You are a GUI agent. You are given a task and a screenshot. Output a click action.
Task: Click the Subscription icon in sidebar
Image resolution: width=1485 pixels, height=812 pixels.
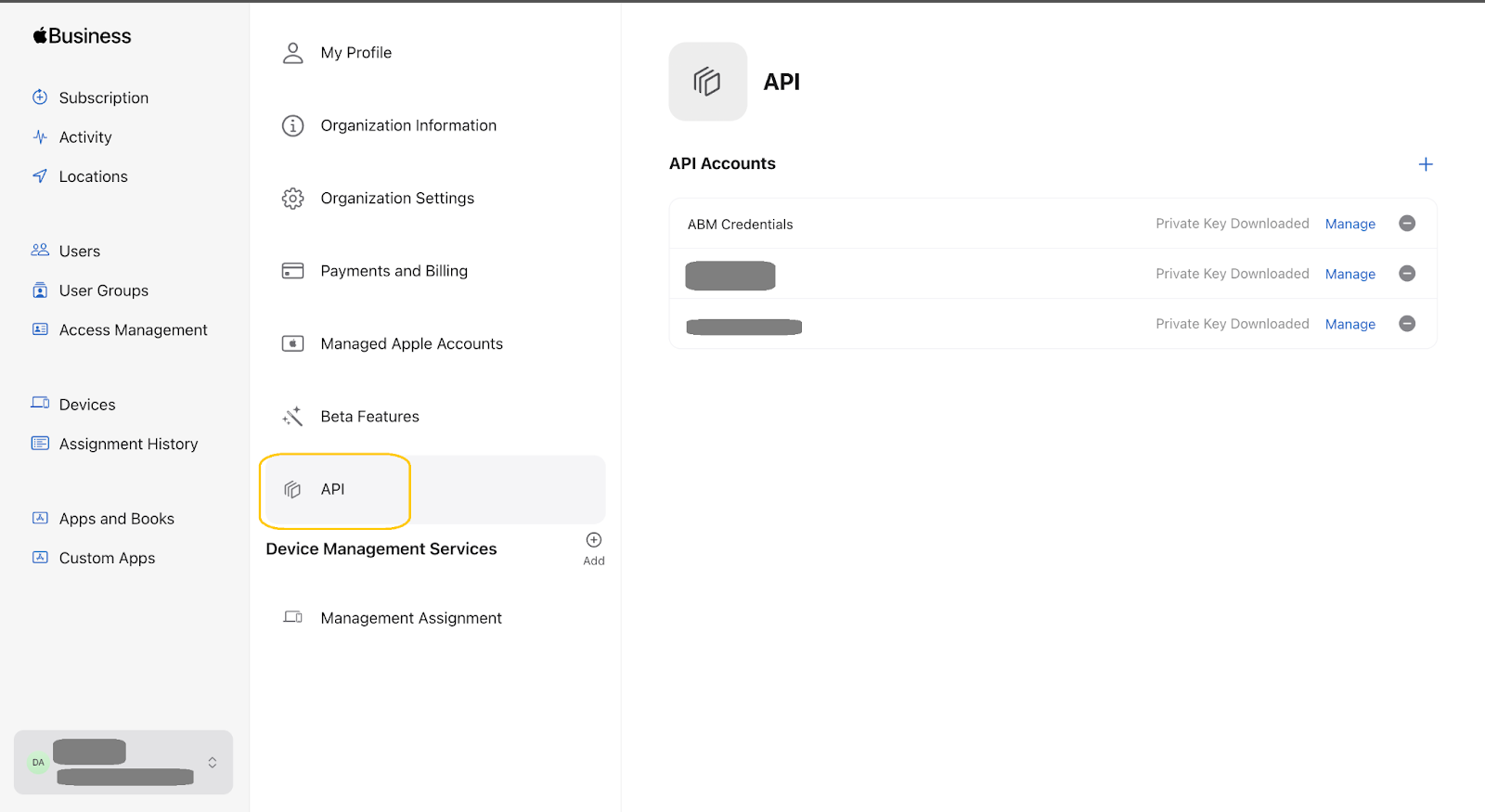tap(40, 97)
